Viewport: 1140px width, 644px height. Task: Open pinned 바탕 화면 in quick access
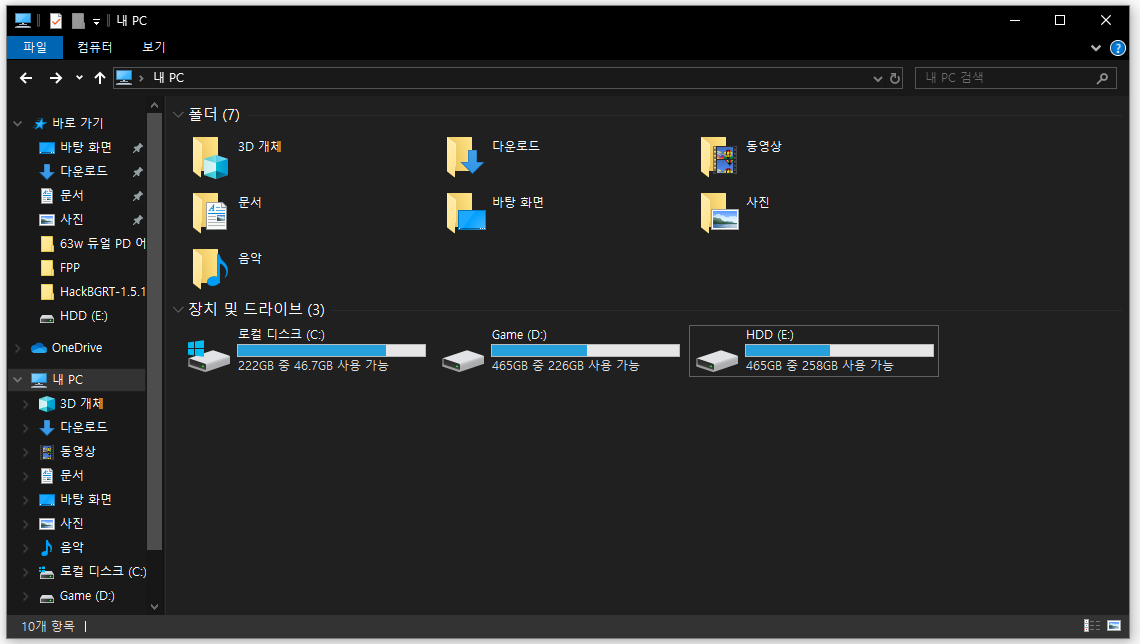pyautogui.click(x=86, y=147)
